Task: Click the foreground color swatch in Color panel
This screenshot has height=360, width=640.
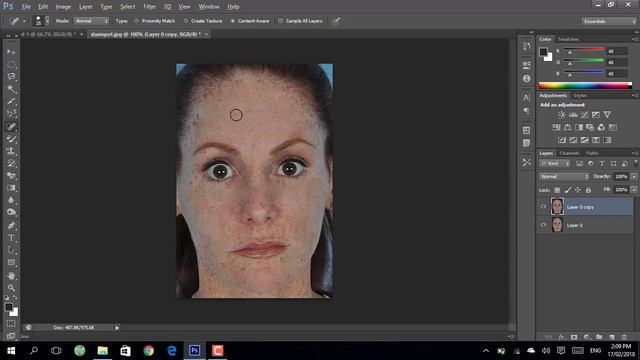Action: (x=543, y=52)
